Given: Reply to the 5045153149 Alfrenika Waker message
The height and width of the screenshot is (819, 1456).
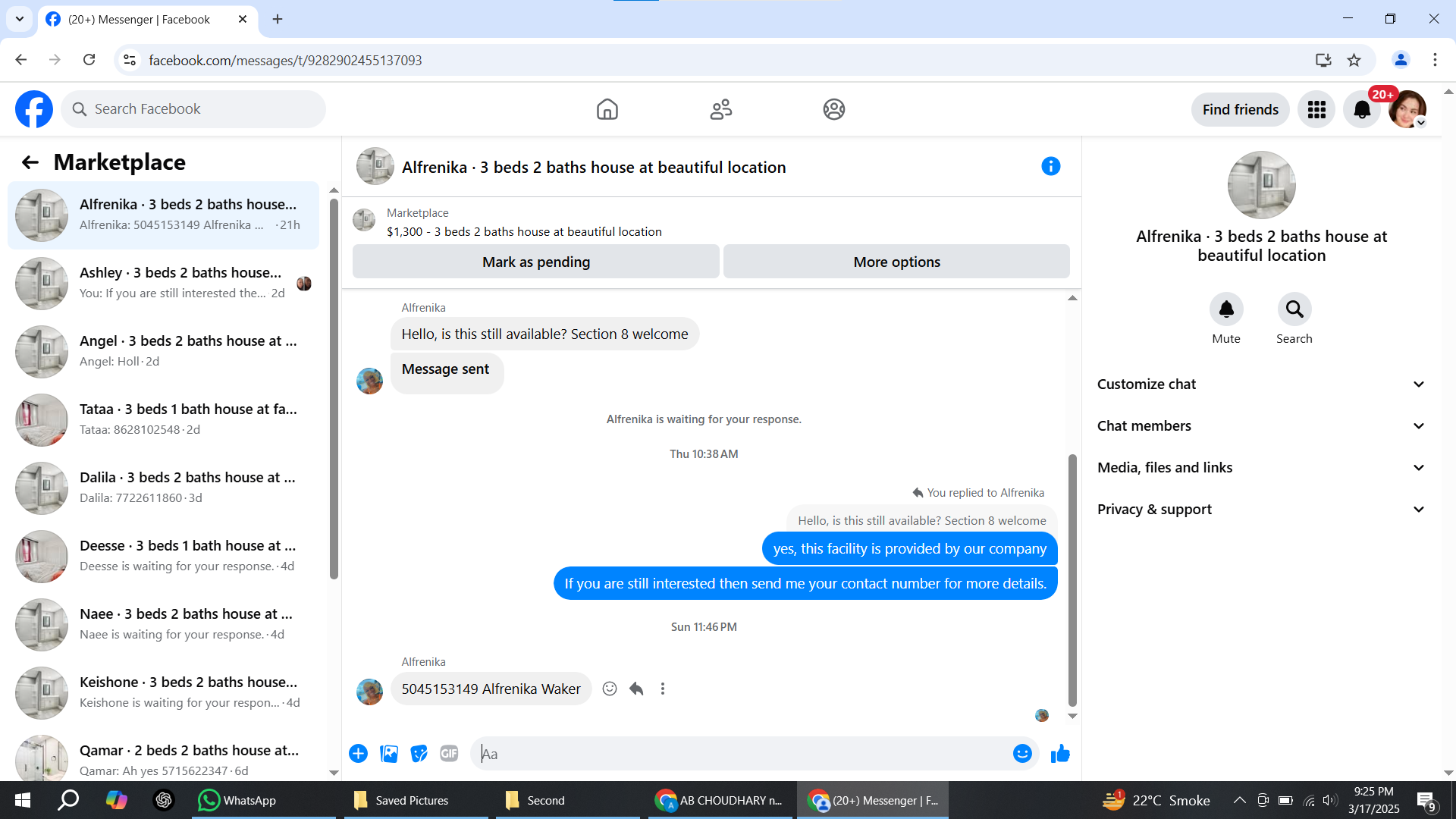Looking at the screenshot, I should tap(636, 689).
